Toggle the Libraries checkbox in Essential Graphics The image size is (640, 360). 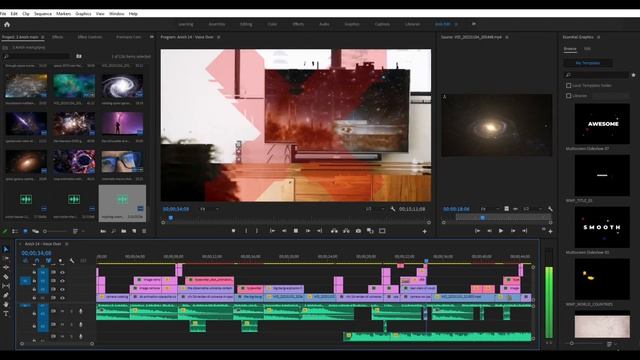(x=569, y=96)
